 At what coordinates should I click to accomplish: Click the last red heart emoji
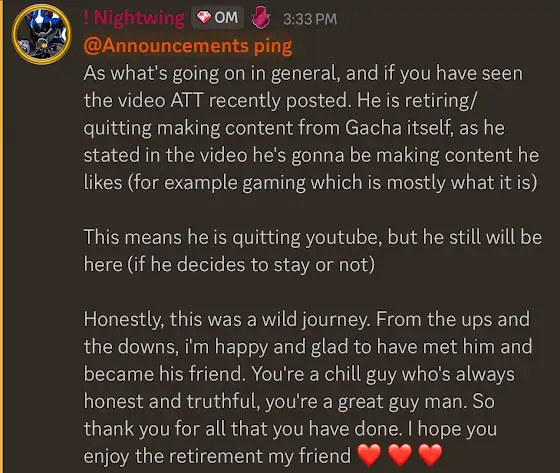pyautogui.click(x=430, y=455)
